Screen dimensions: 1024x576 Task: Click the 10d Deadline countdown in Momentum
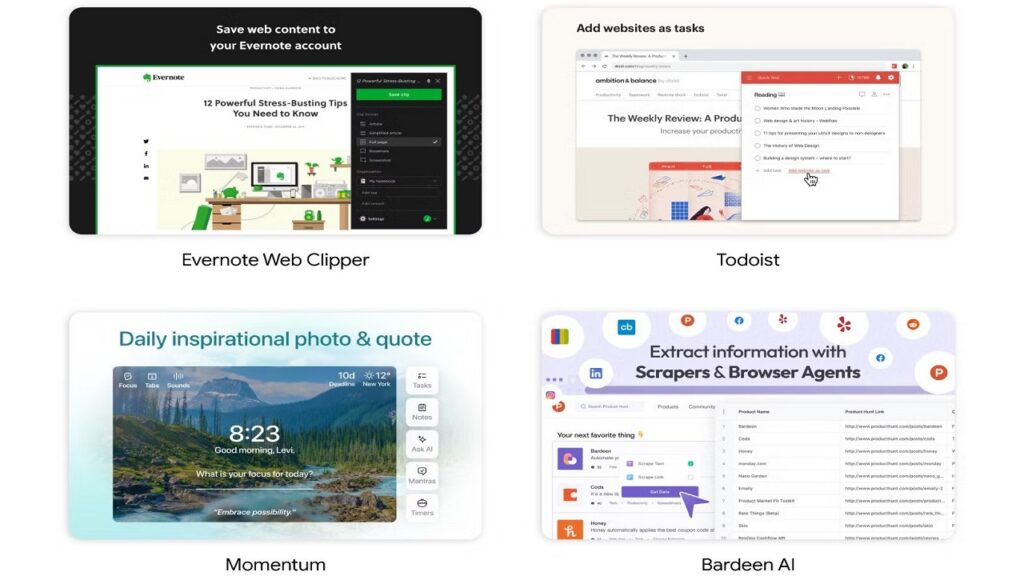(x=344, y=379)
